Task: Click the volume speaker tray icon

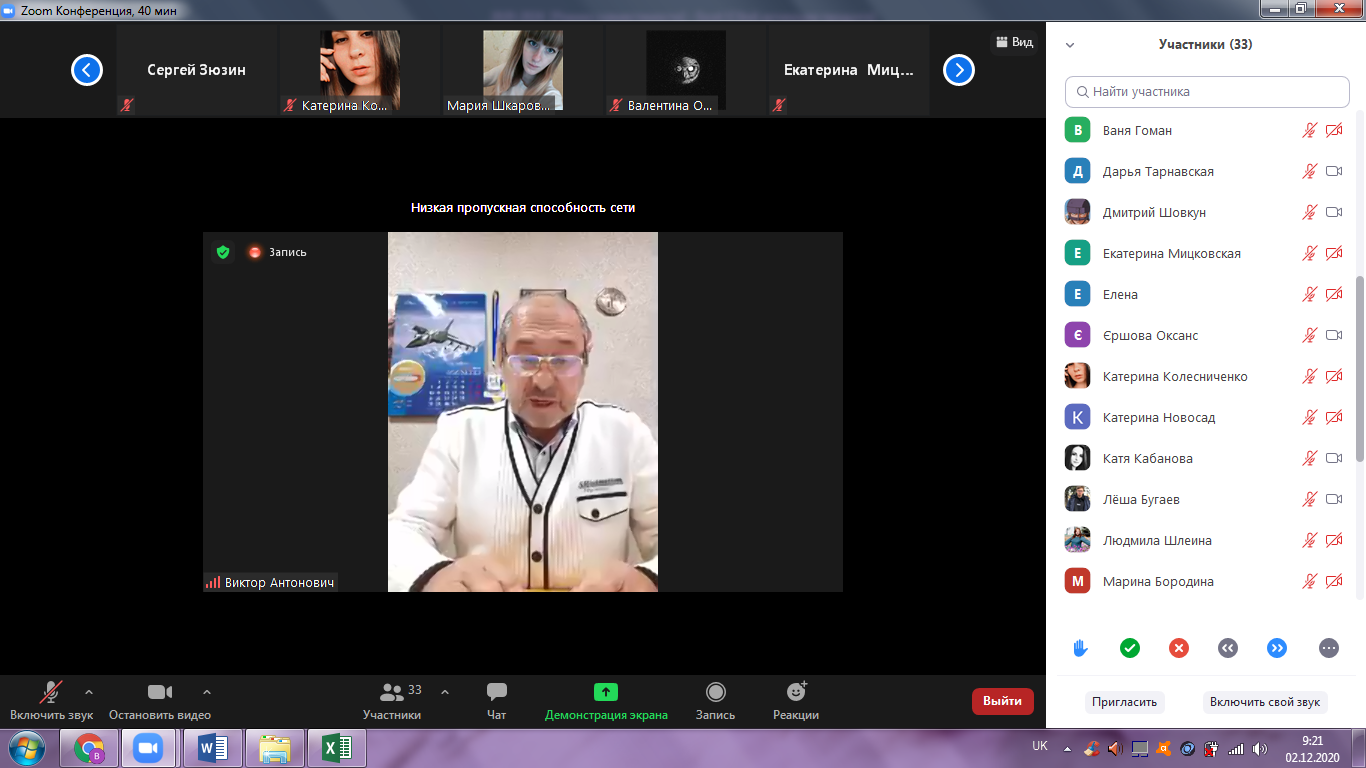Action: (1259, 748)
